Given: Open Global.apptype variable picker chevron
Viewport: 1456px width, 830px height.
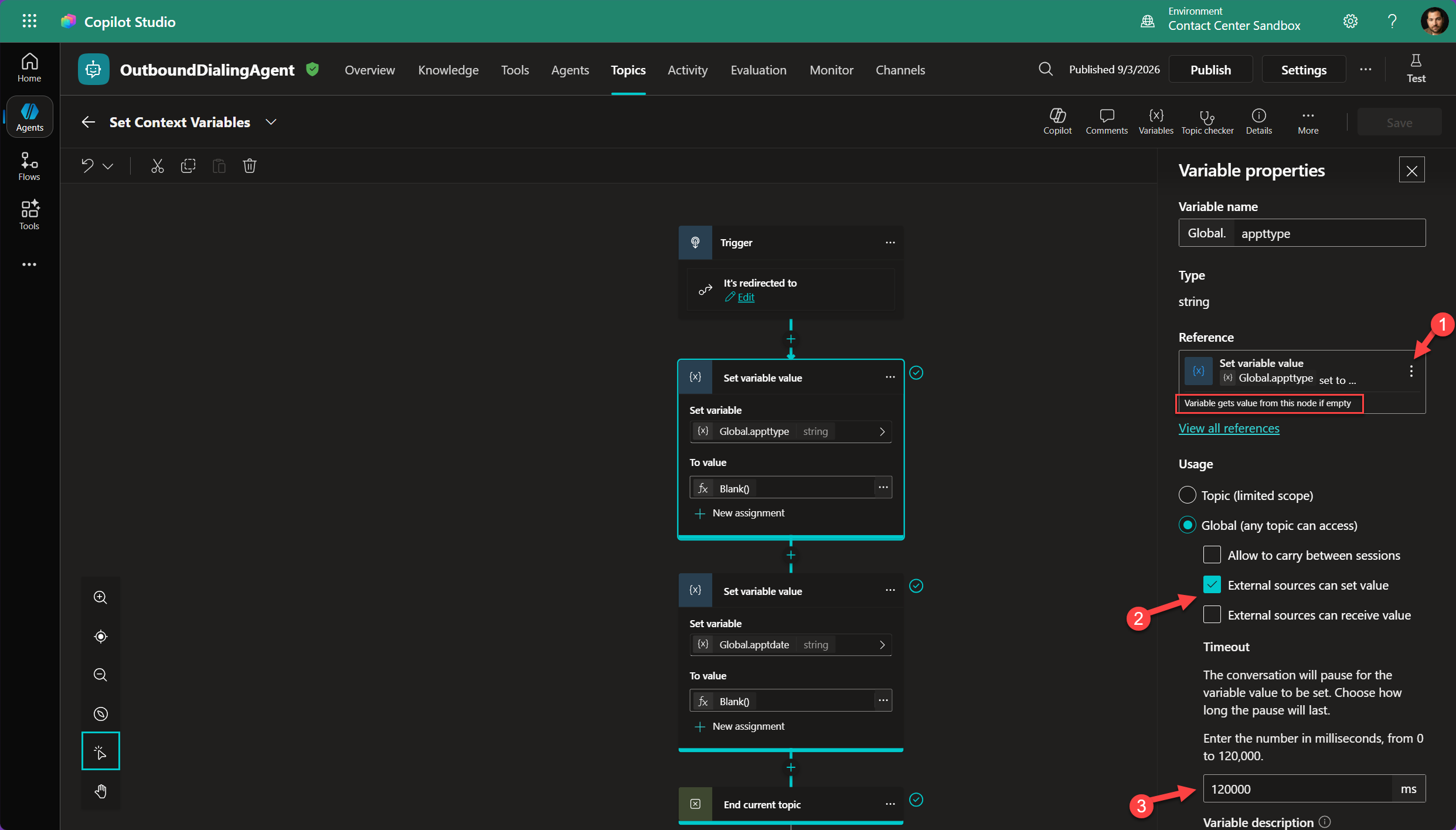Looking at the screenshot, I should (882, 431).
